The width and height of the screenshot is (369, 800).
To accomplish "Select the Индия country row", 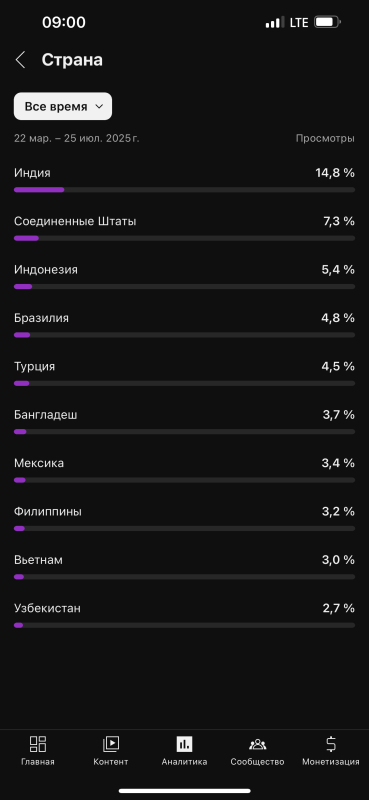I will pos(184,181).
